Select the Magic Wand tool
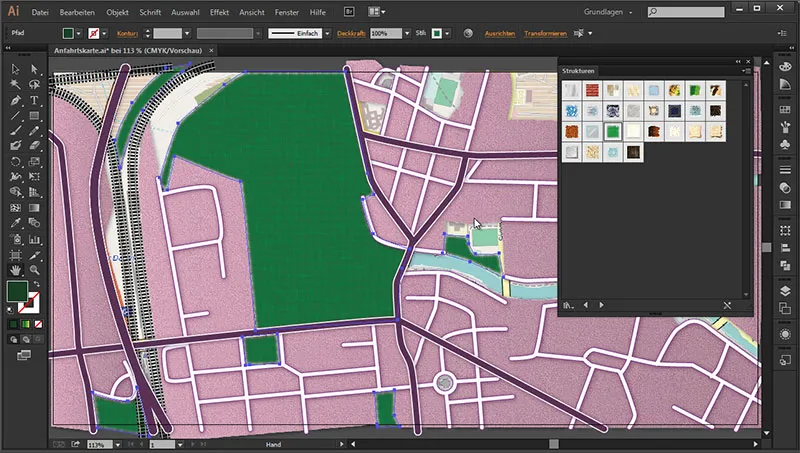This screenshot has height=453, width=800. pyautogui.click(x=15, y=84)
